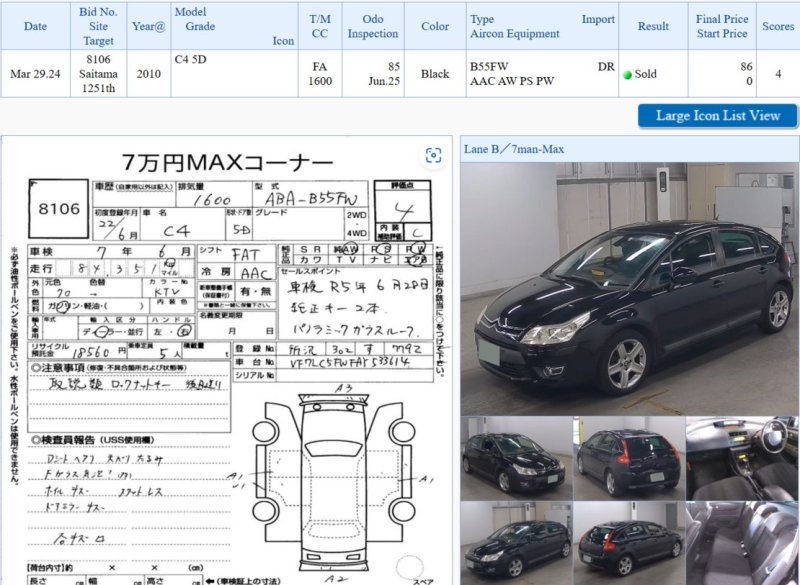Click the Scores column header
Viewport: 800px width, 585px height.
778,26
